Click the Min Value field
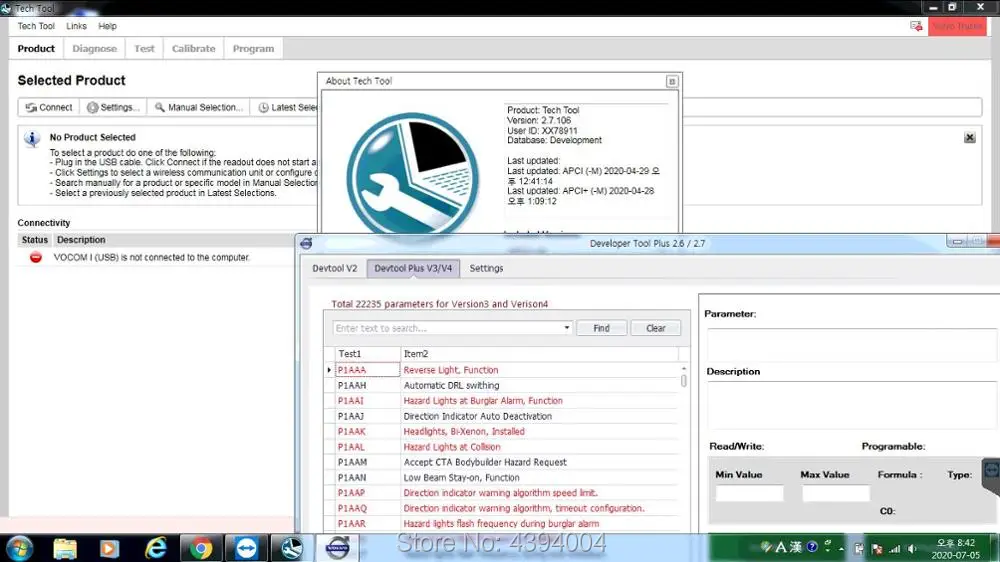The height and width of the screenshot is (562, 1000). click(749, 493)
